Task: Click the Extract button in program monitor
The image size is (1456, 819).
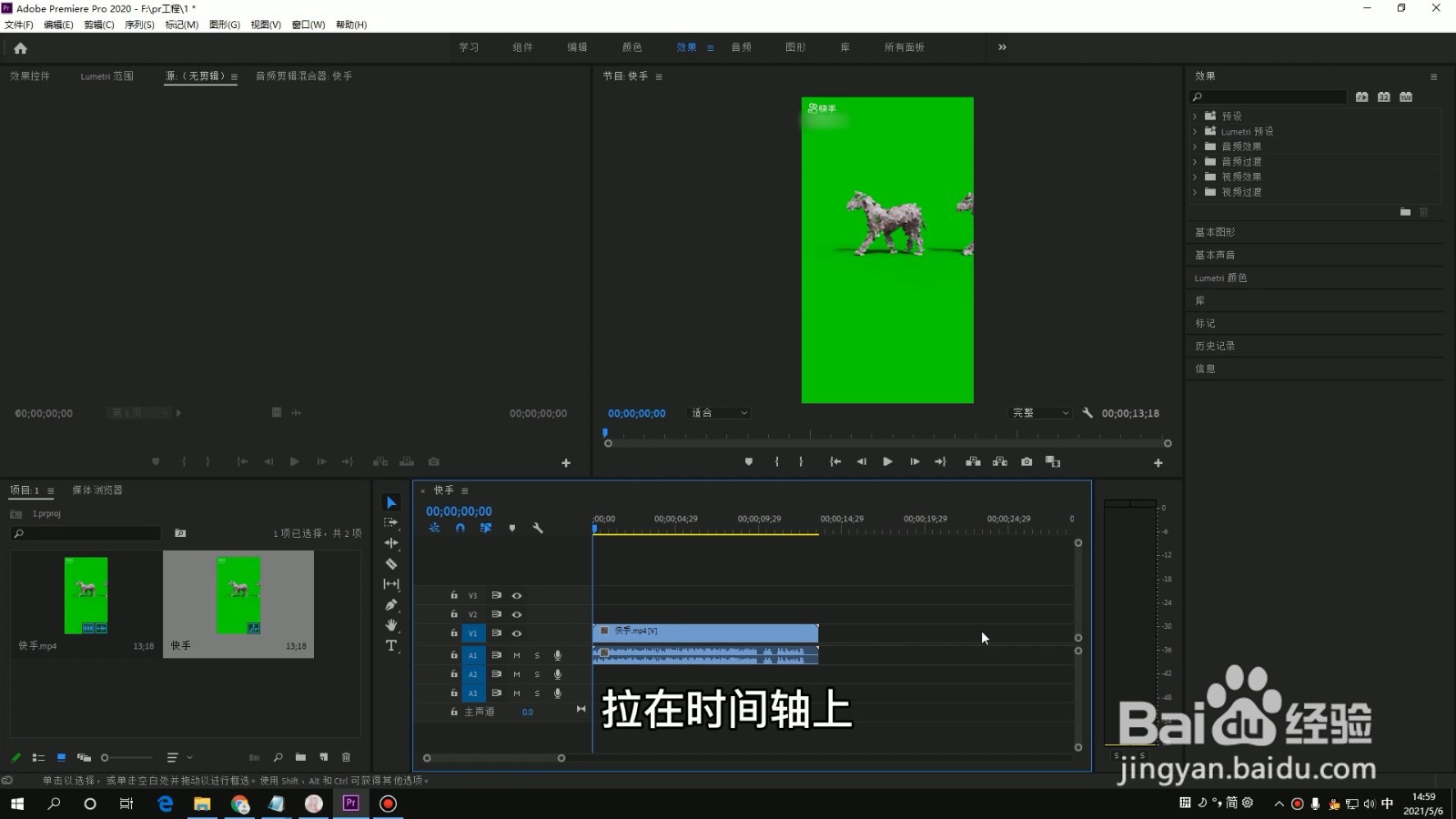Action: click(1000, 462)
